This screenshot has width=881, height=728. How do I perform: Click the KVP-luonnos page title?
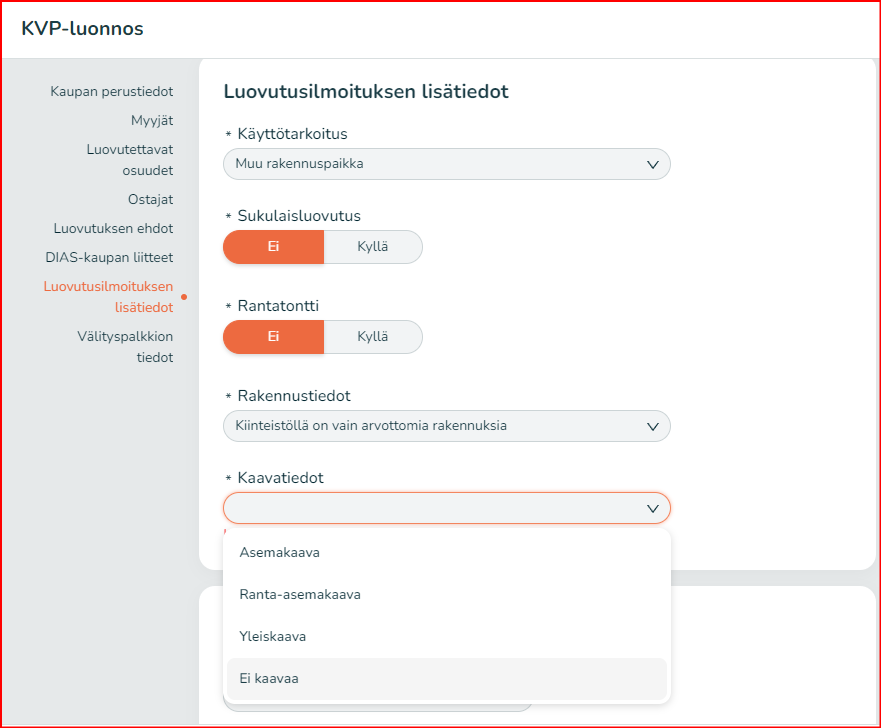click(x=83, y=28)
